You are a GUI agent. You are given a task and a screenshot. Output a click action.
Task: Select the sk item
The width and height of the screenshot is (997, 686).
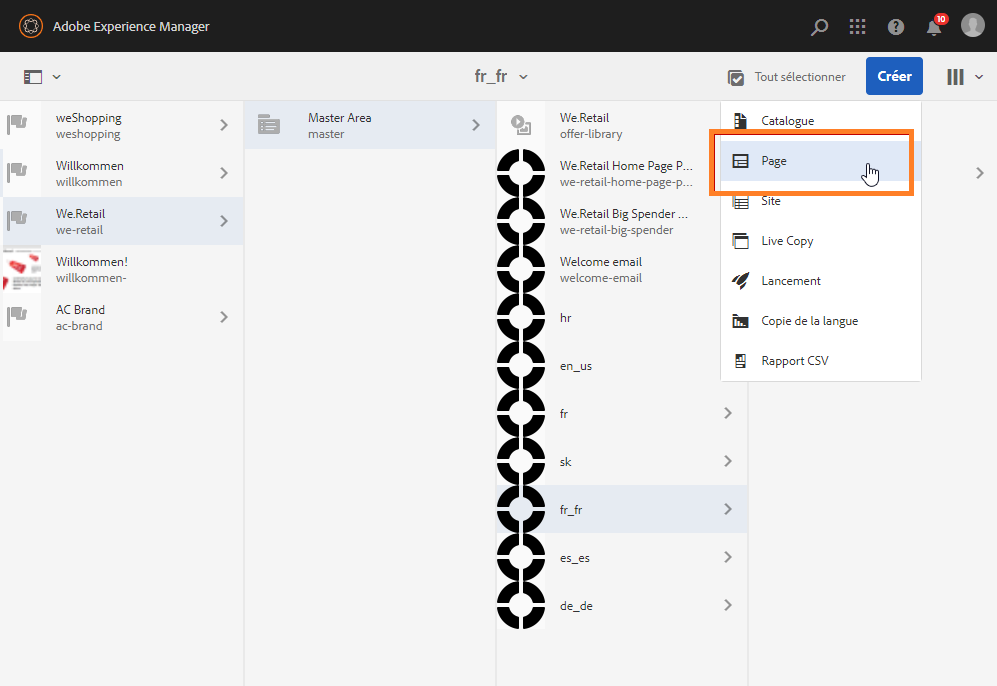click(622, 461)
